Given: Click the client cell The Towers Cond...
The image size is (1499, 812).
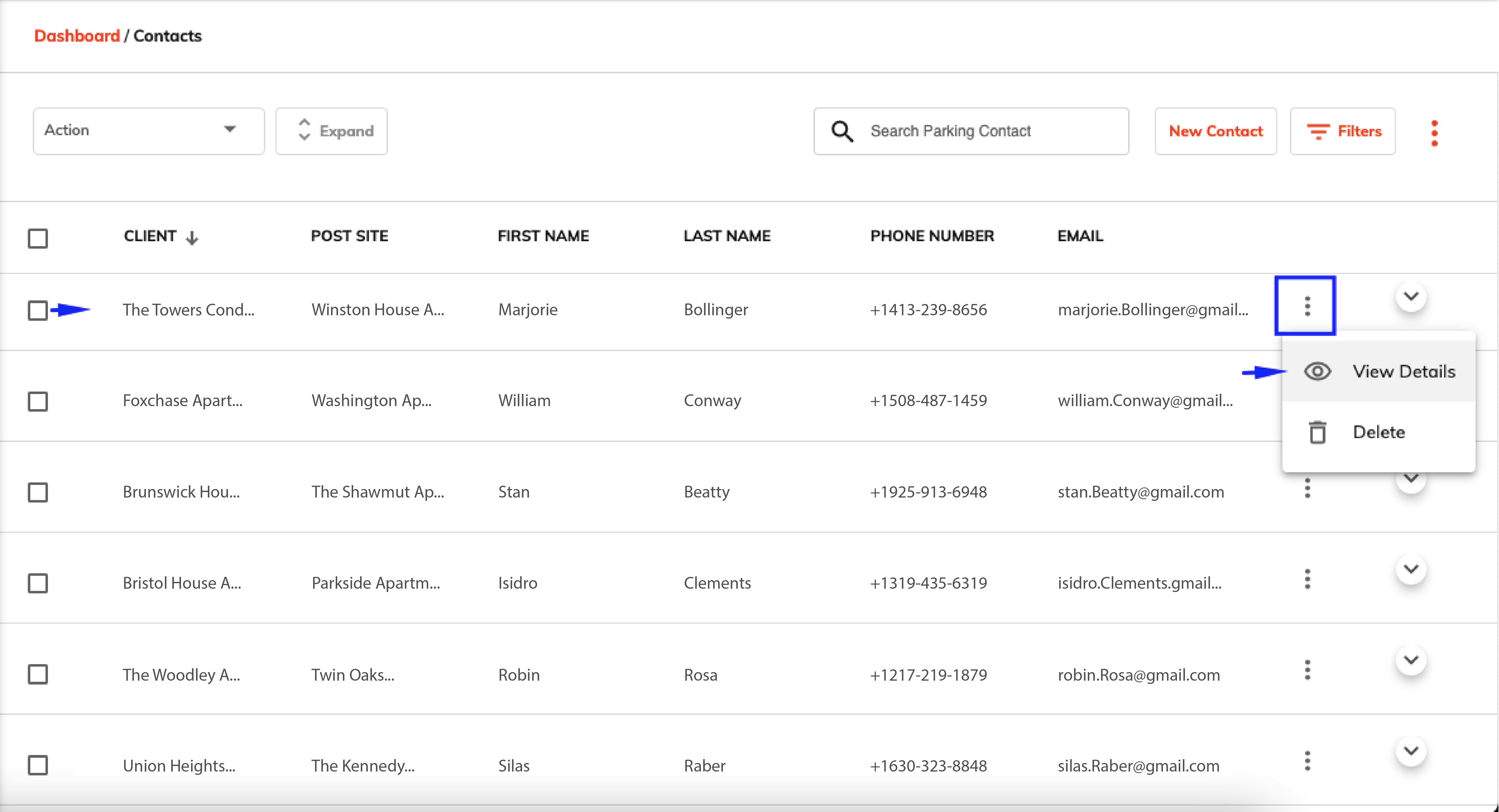Looking at the screenshot, I should (188, 309).
